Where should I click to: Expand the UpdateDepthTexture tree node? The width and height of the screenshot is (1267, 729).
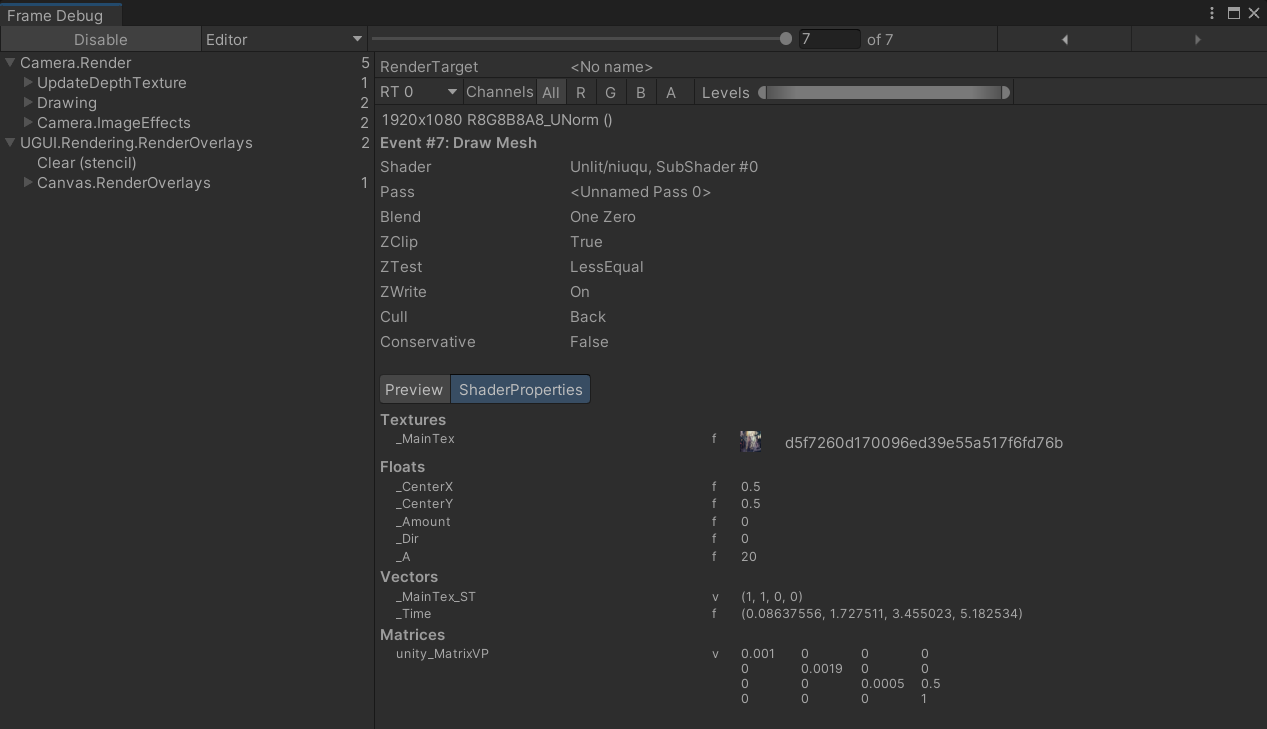(28, 83)
